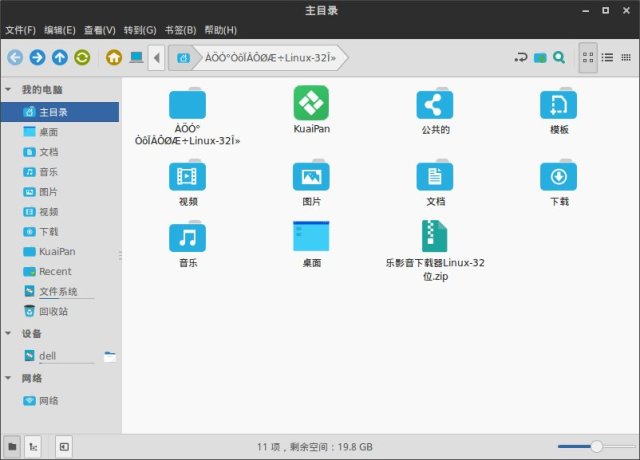Screen dimensions: 640x460
Task: Collapse the 网络 sidebar section
Action: coord(8,378)
